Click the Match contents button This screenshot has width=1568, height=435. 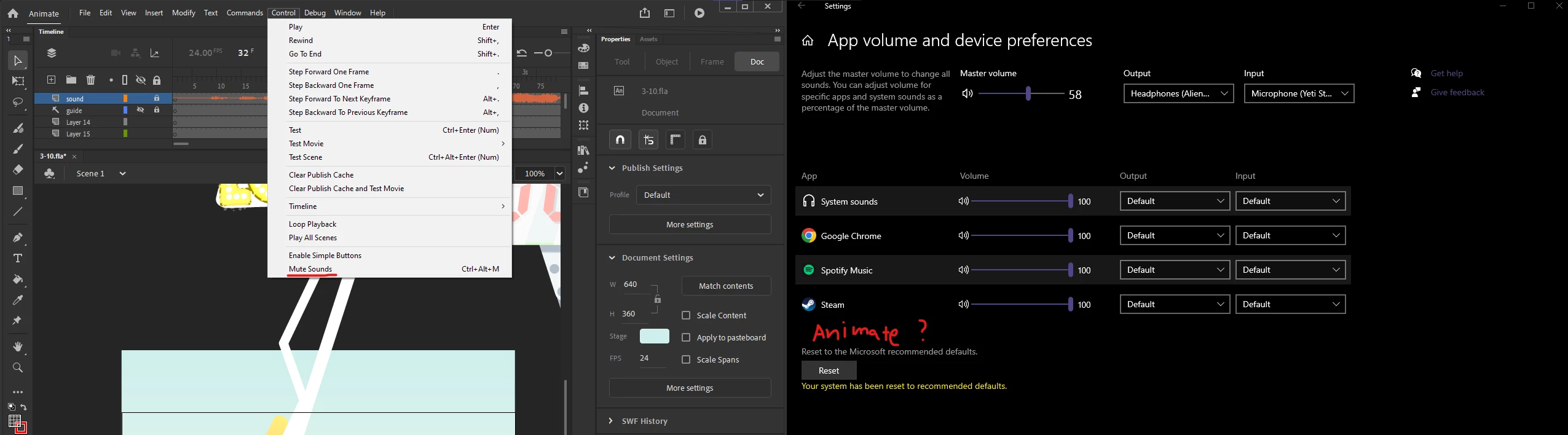726,286
